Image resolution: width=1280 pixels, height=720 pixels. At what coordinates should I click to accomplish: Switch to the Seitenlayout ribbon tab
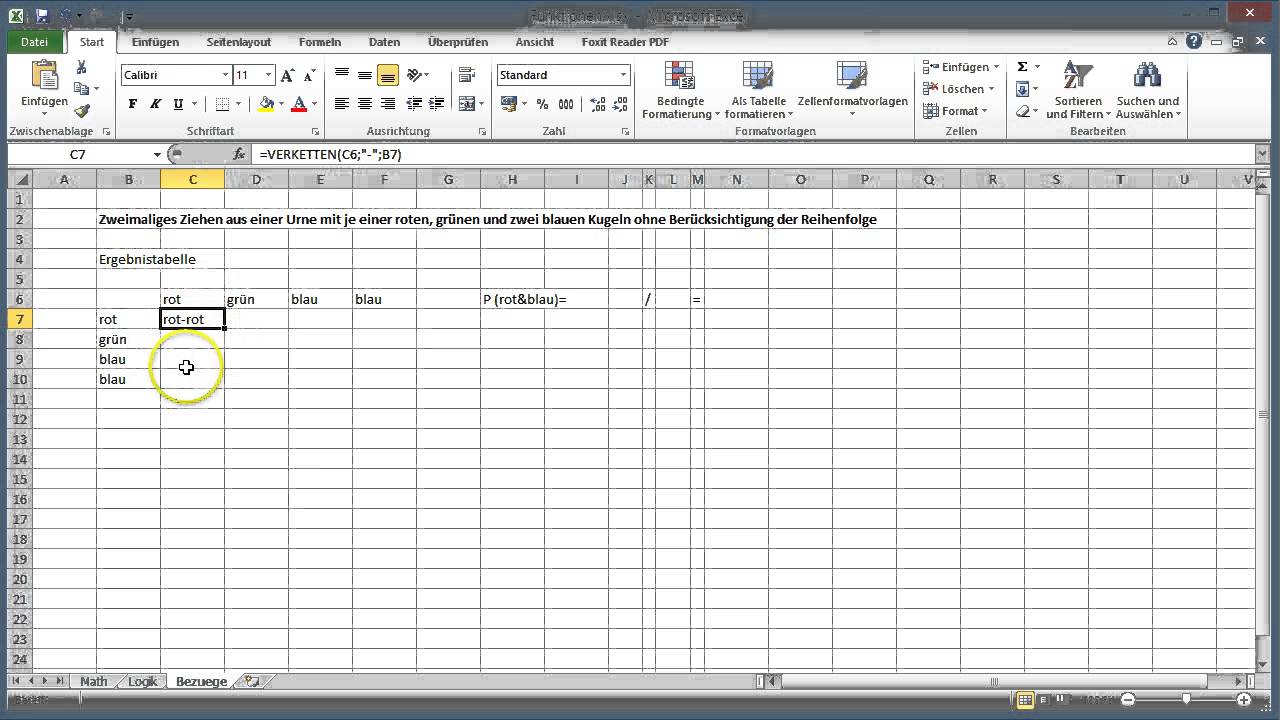[239, 42]
